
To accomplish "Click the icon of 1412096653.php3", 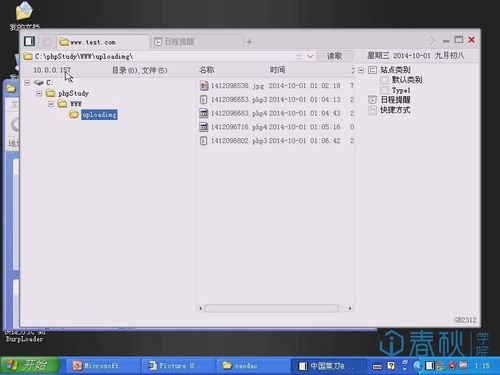I will click(203, 99).
